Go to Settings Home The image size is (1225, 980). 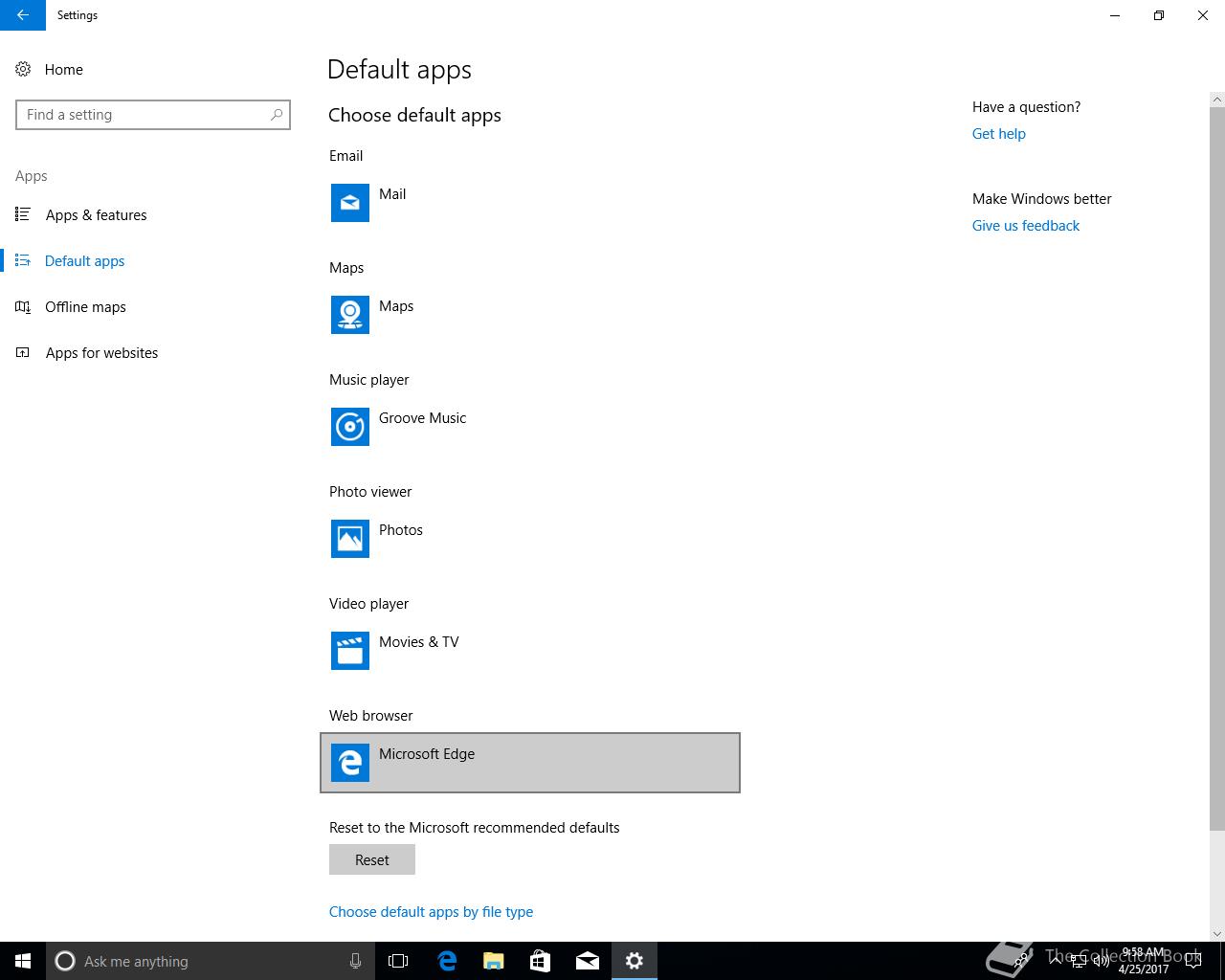(153, 69)
